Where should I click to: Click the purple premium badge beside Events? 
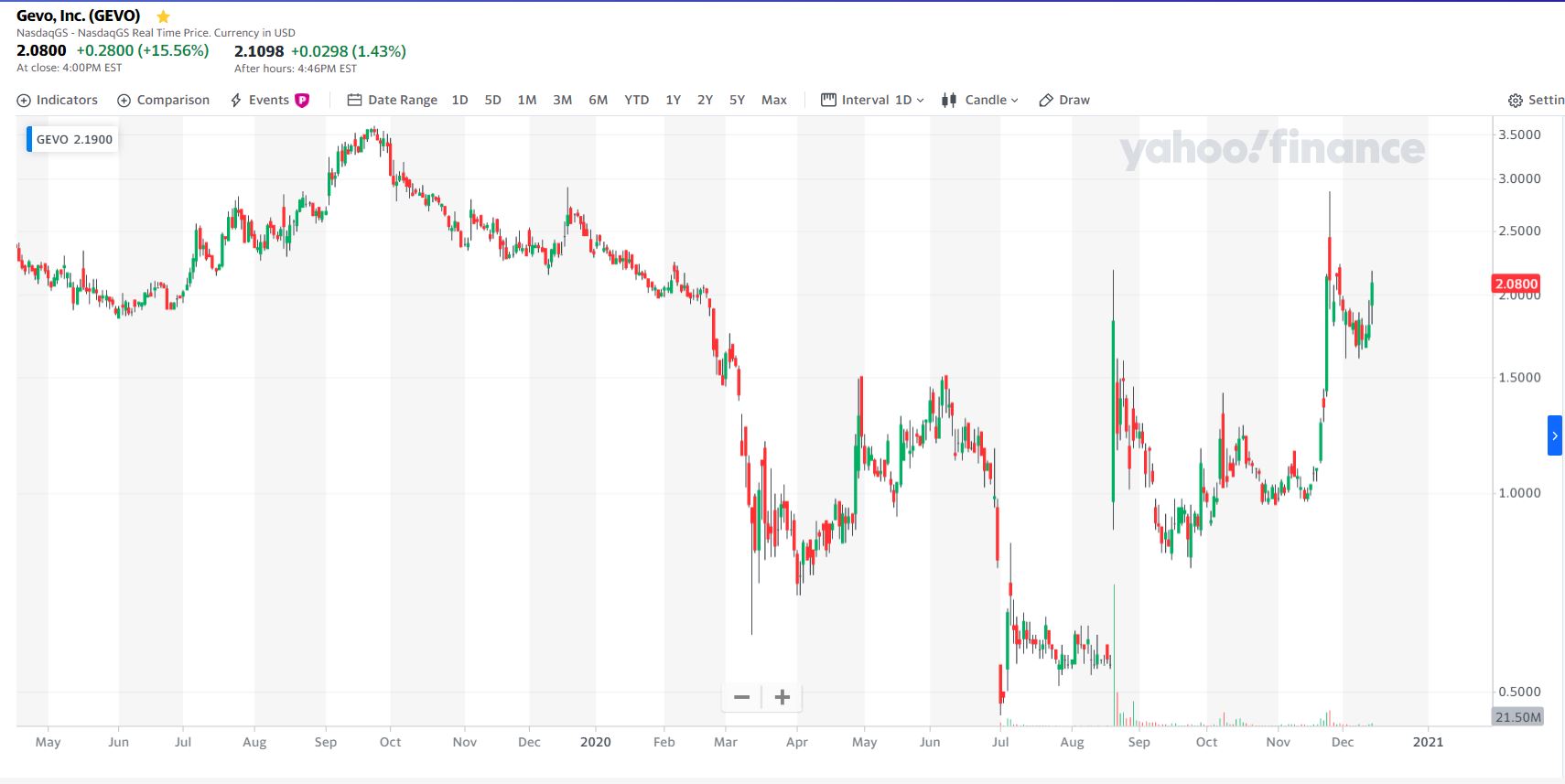pyautogui.click(x=302, y=101)
